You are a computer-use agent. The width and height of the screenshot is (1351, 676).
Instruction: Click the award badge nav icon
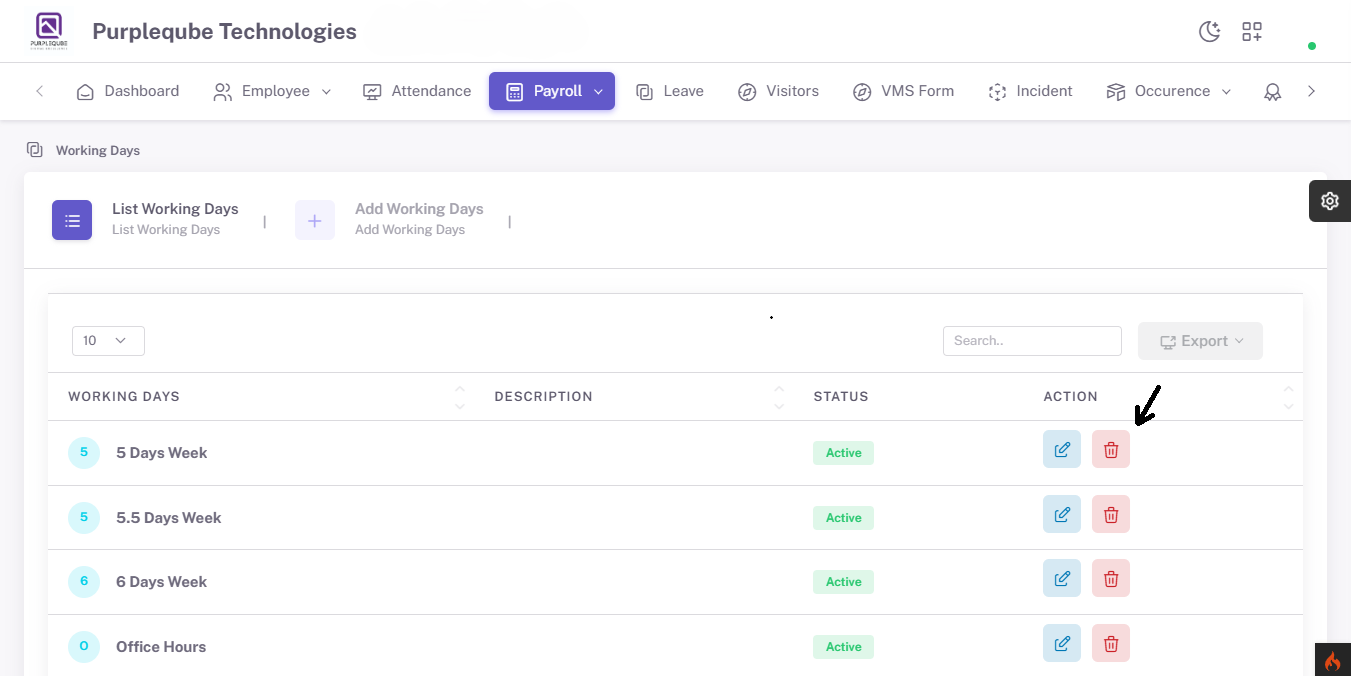1272,92
